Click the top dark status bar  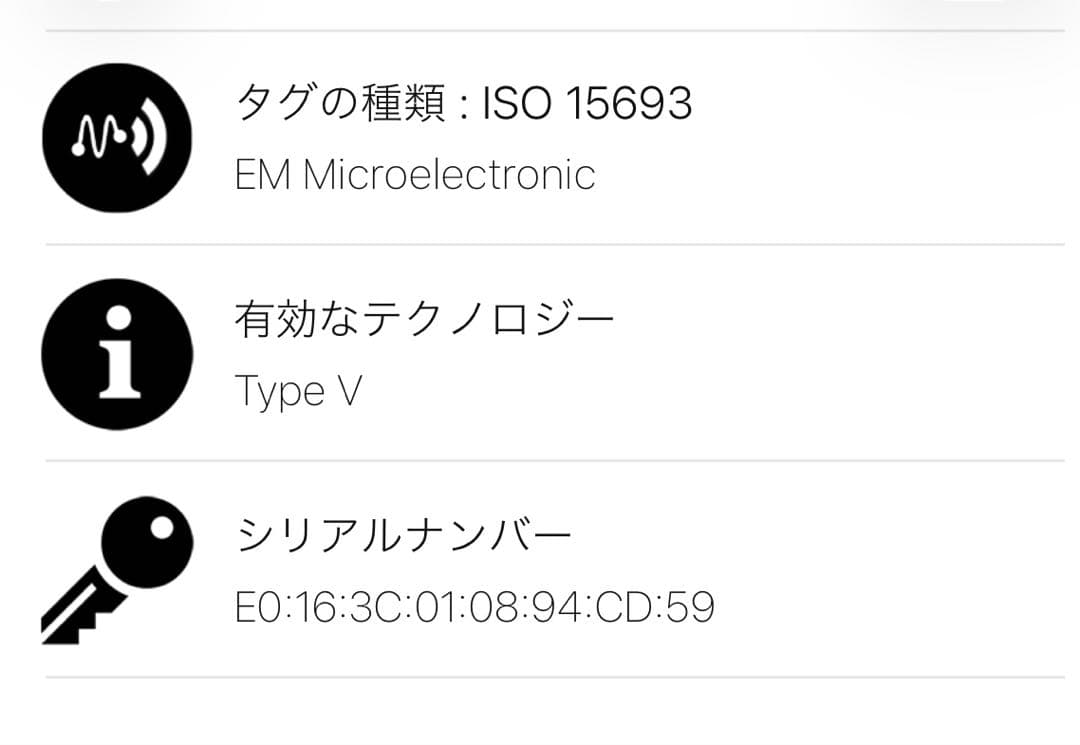540,14
